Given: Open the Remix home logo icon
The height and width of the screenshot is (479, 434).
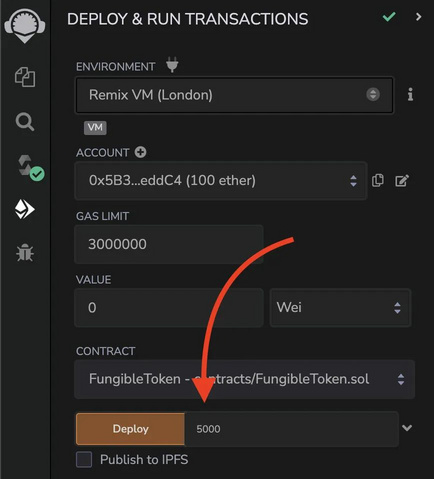Looking at the screenshot, I should 25,26.
